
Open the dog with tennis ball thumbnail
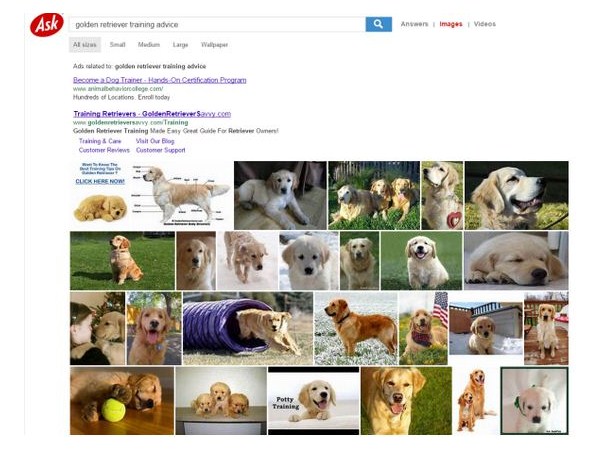tap(121, 400)
